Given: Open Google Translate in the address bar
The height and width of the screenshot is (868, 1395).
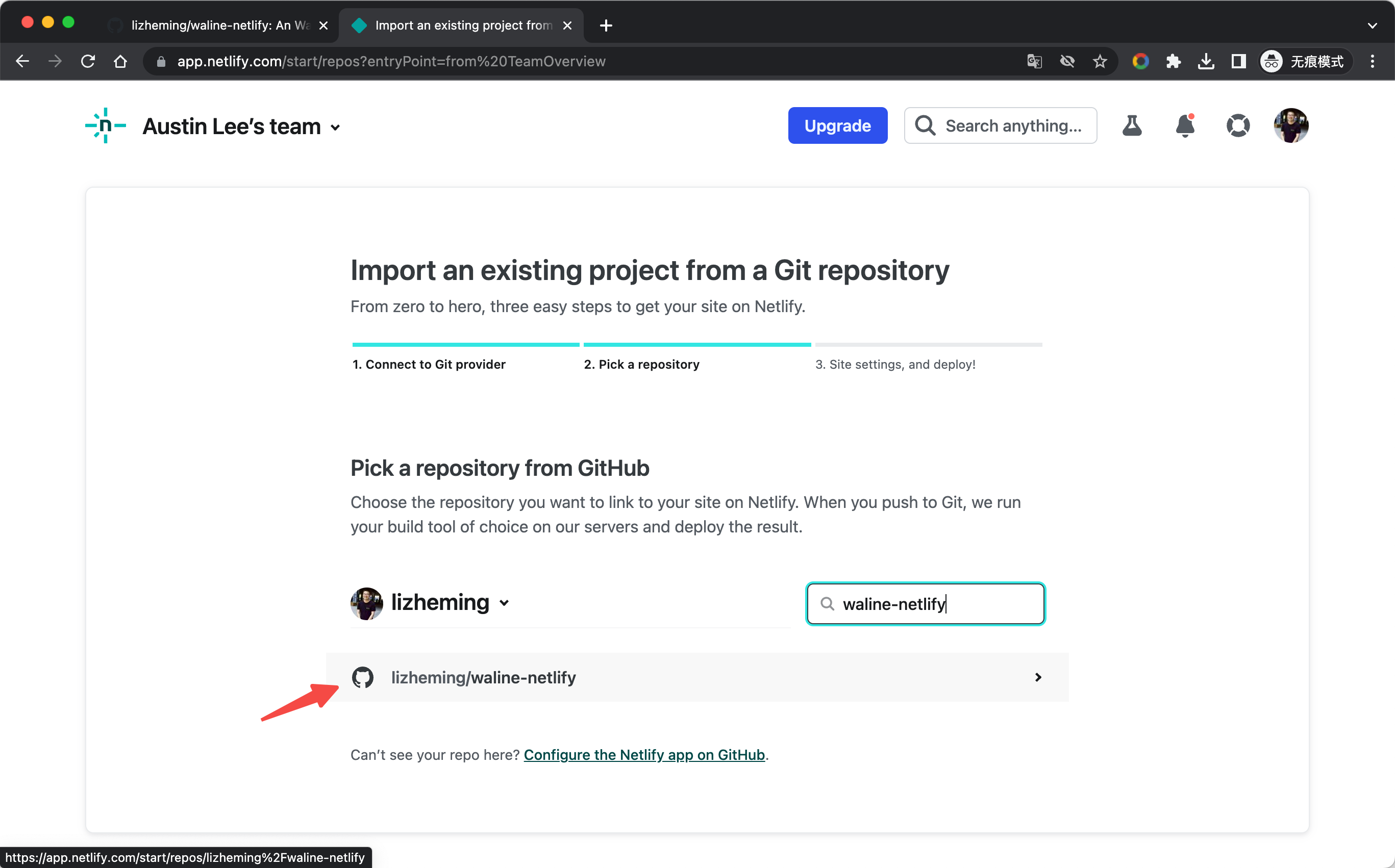Looking at the screenshot, I should click(1034, 61).
